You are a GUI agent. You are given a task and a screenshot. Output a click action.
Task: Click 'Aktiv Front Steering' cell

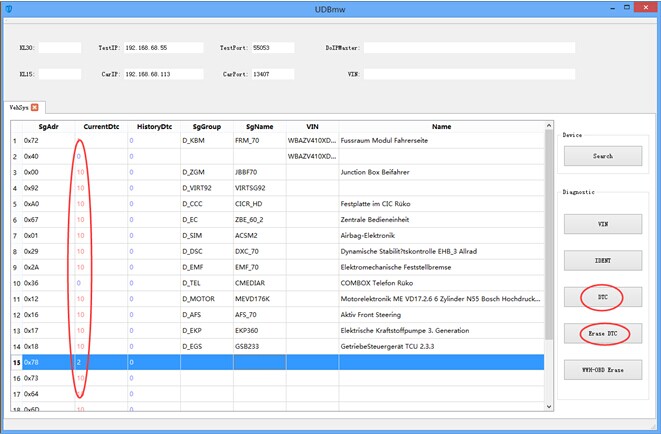pyautogui.click(x=441, y=315)
